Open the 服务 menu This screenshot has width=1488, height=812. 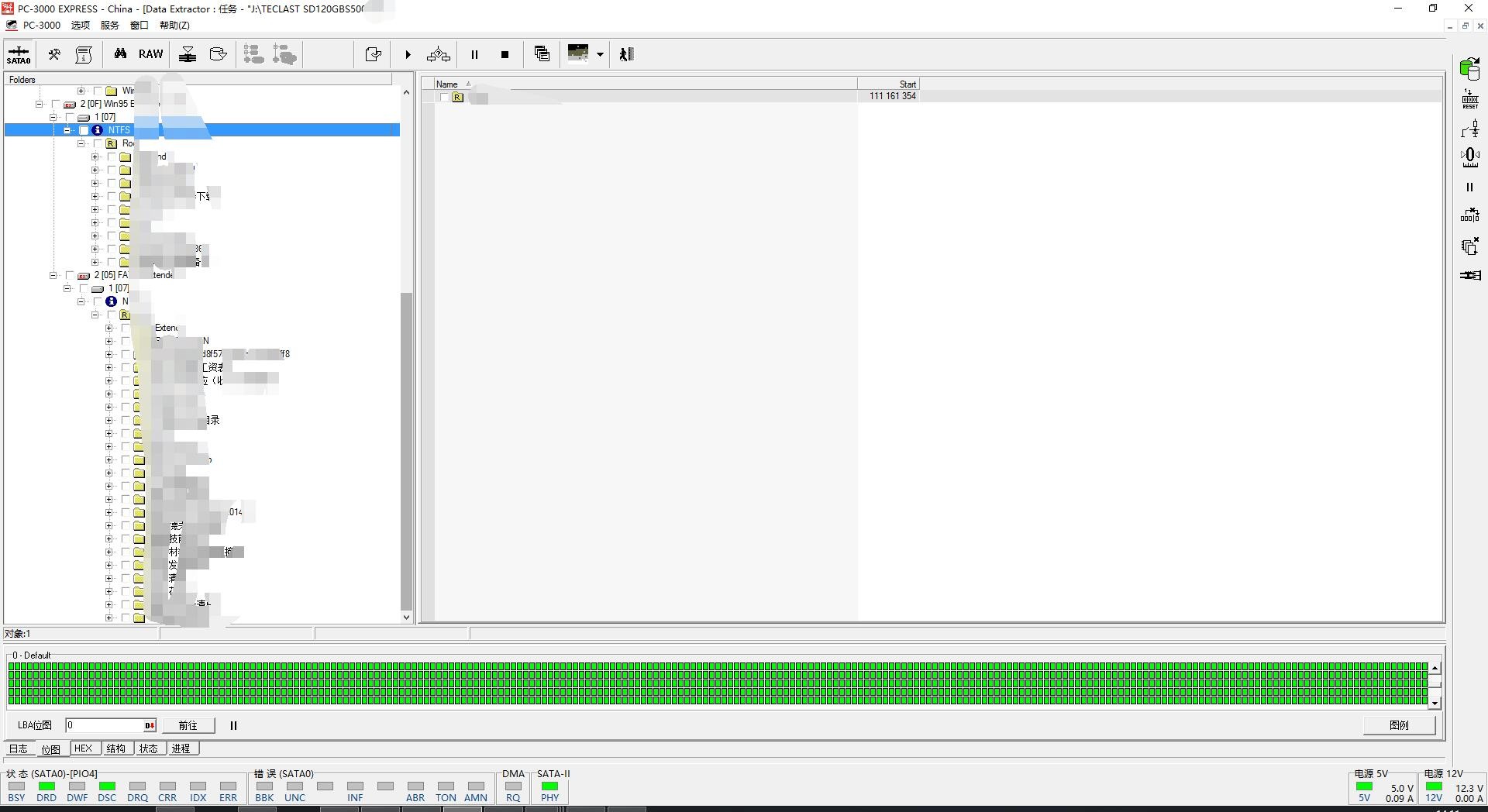coord(110,25)
